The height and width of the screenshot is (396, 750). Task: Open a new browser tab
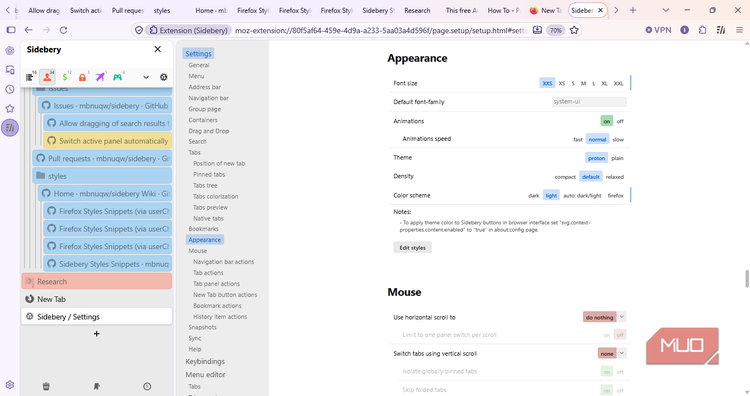(633, 10)
